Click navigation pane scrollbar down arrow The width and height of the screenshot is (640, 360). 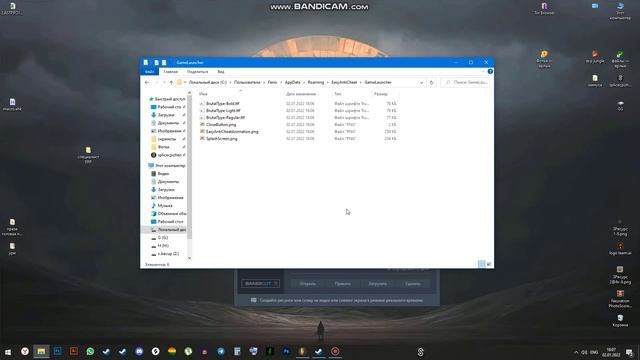point(189,258)
